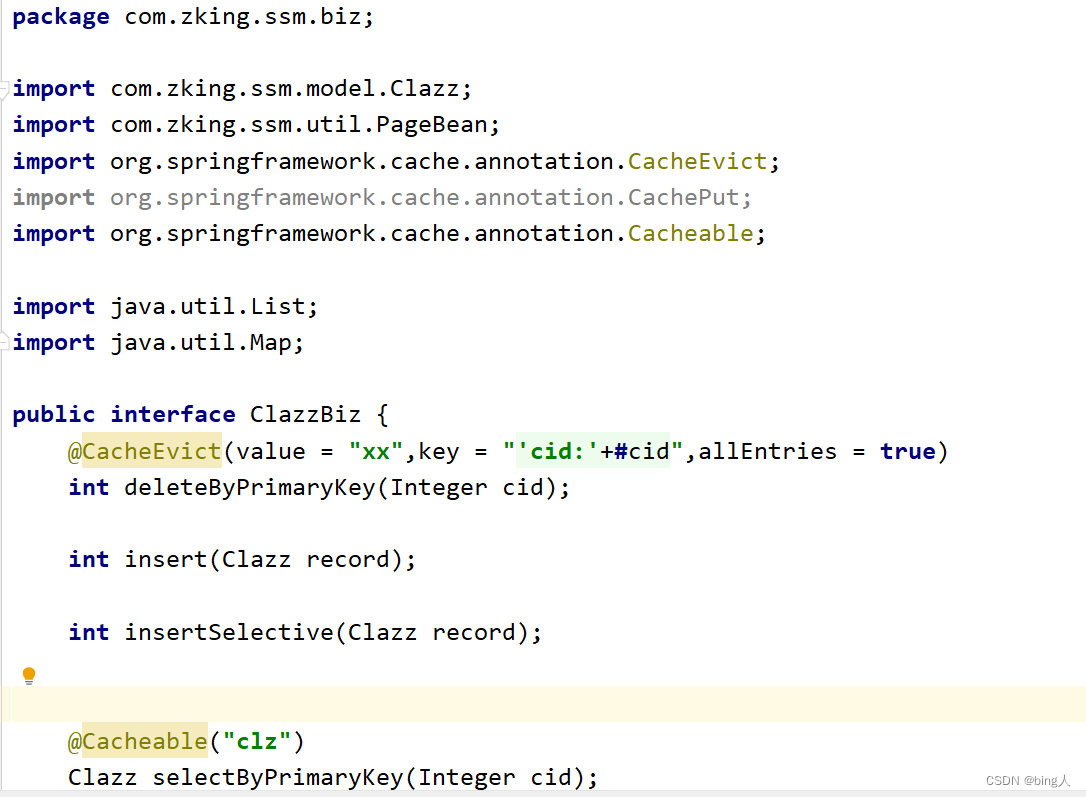
Task: Select the highlighted @CacheEvict annotation
Action: [x=145, y=451]
